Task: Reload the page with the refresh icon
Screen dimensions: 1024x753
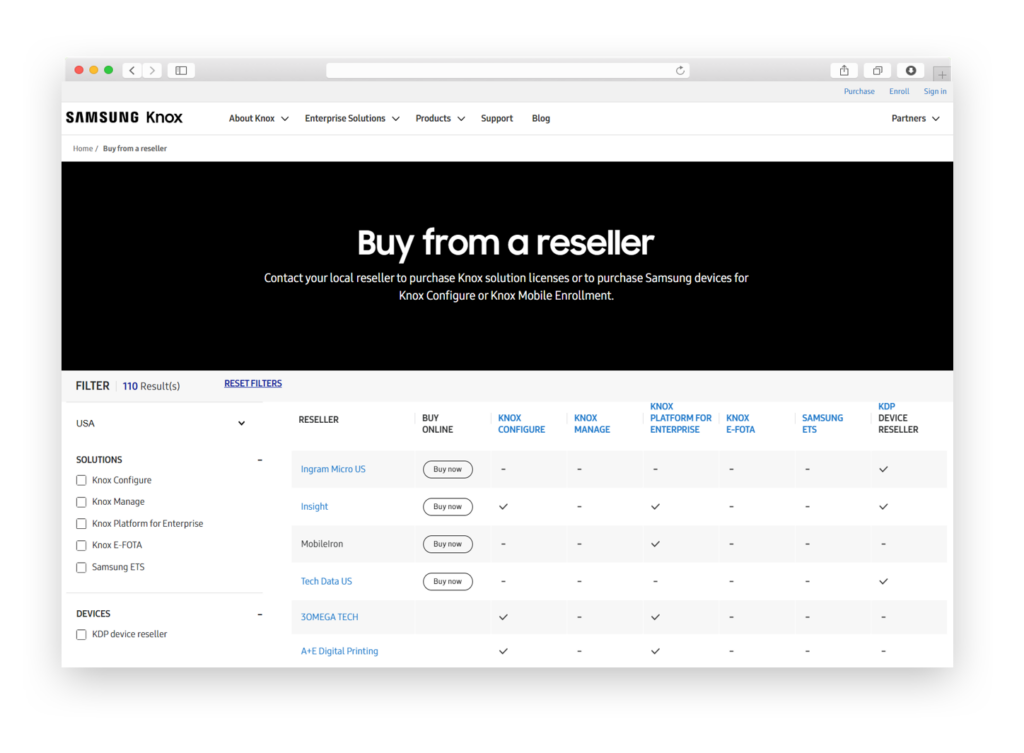Action: point(680,71)
